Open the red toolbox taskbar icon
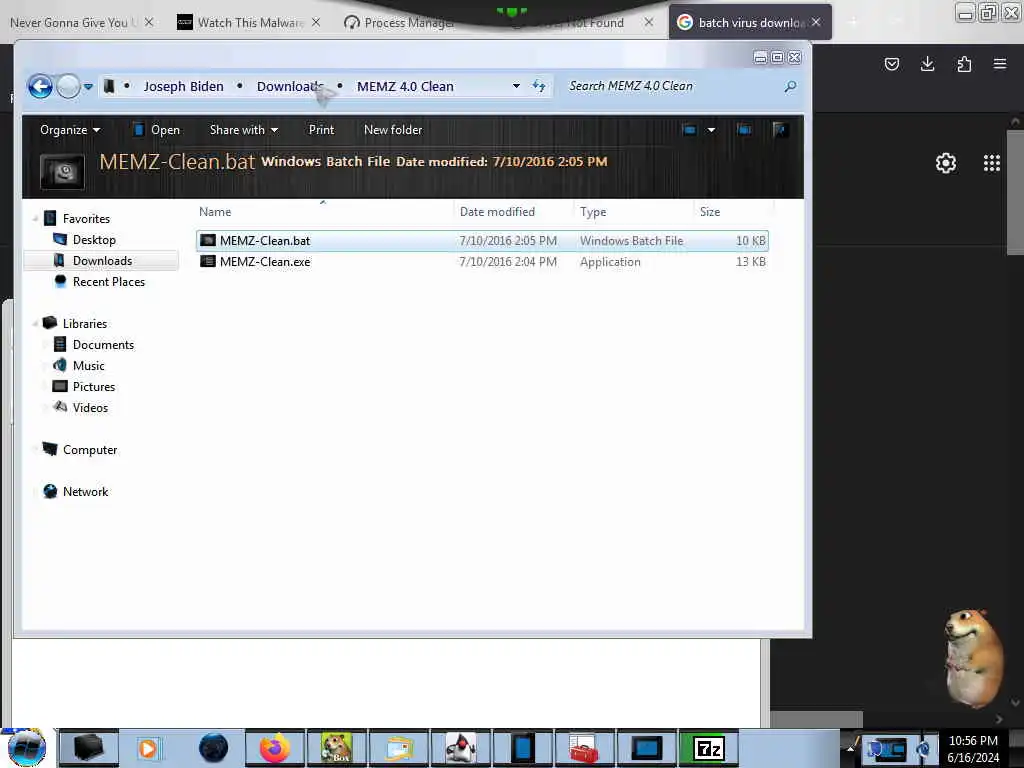Image resolution: width=1024 pixels, height=768 pixels. point(583,748)
